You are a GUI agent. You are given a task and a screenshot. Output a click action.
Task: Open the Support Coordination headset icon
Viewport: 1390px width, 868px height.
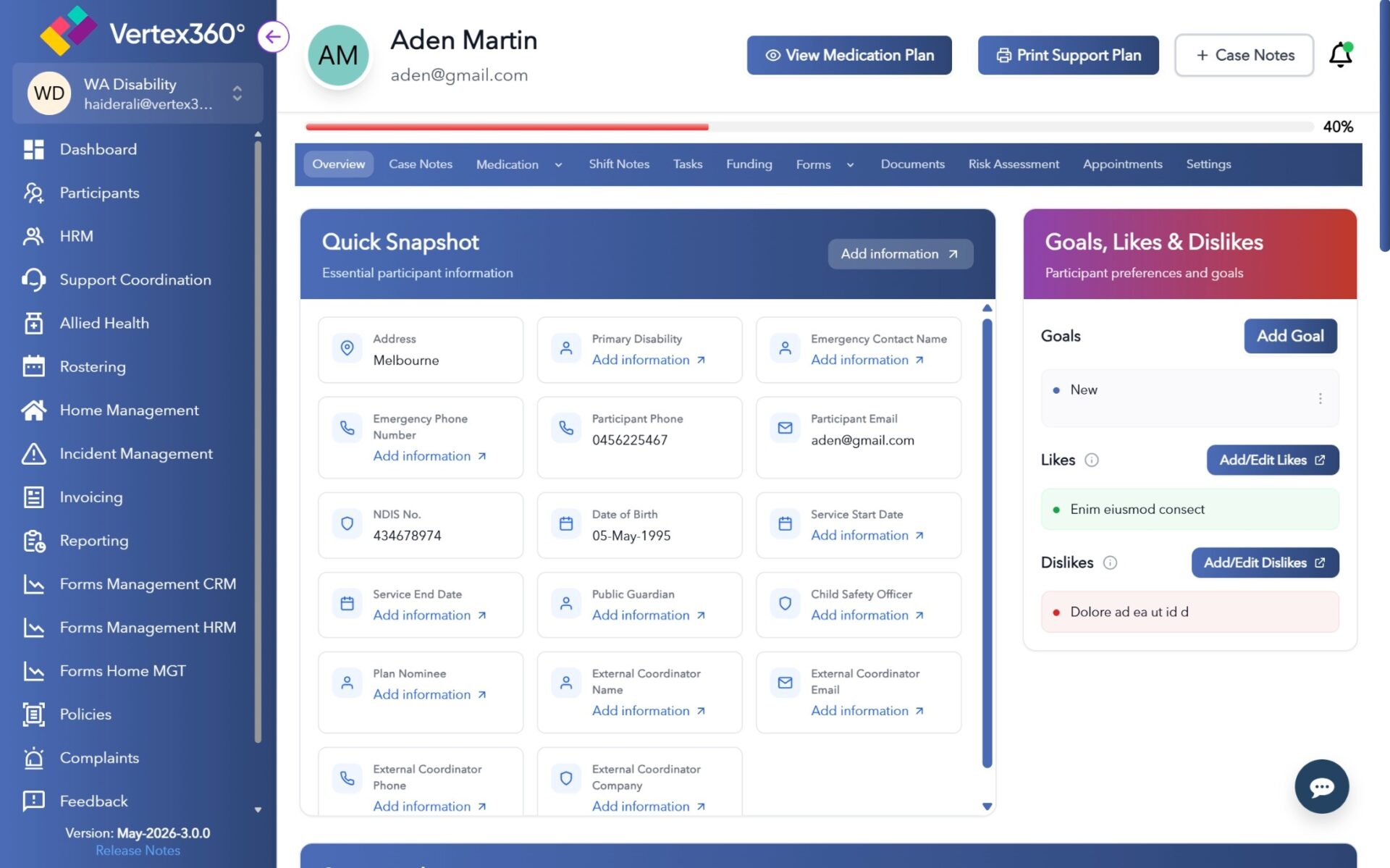[34, 279]
